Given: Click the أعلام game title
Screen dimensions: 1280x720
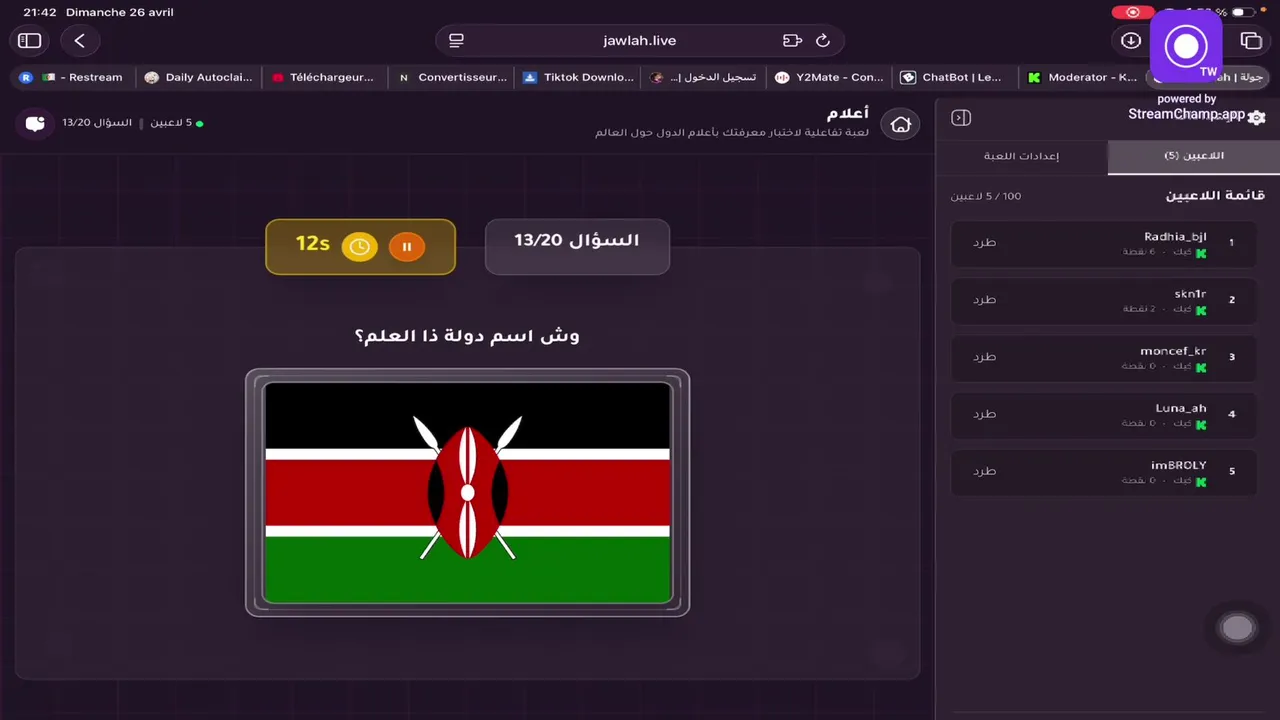Looking at the screenshot, I should 848,114.
